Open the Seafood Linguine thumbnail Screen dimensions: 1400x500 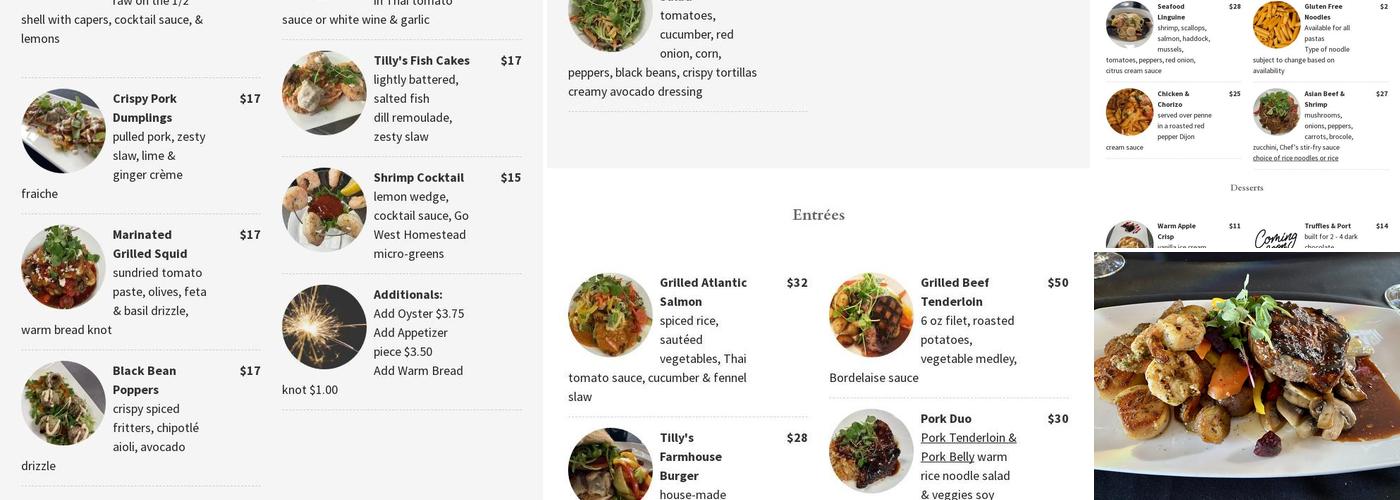(x=1129, y=25)
